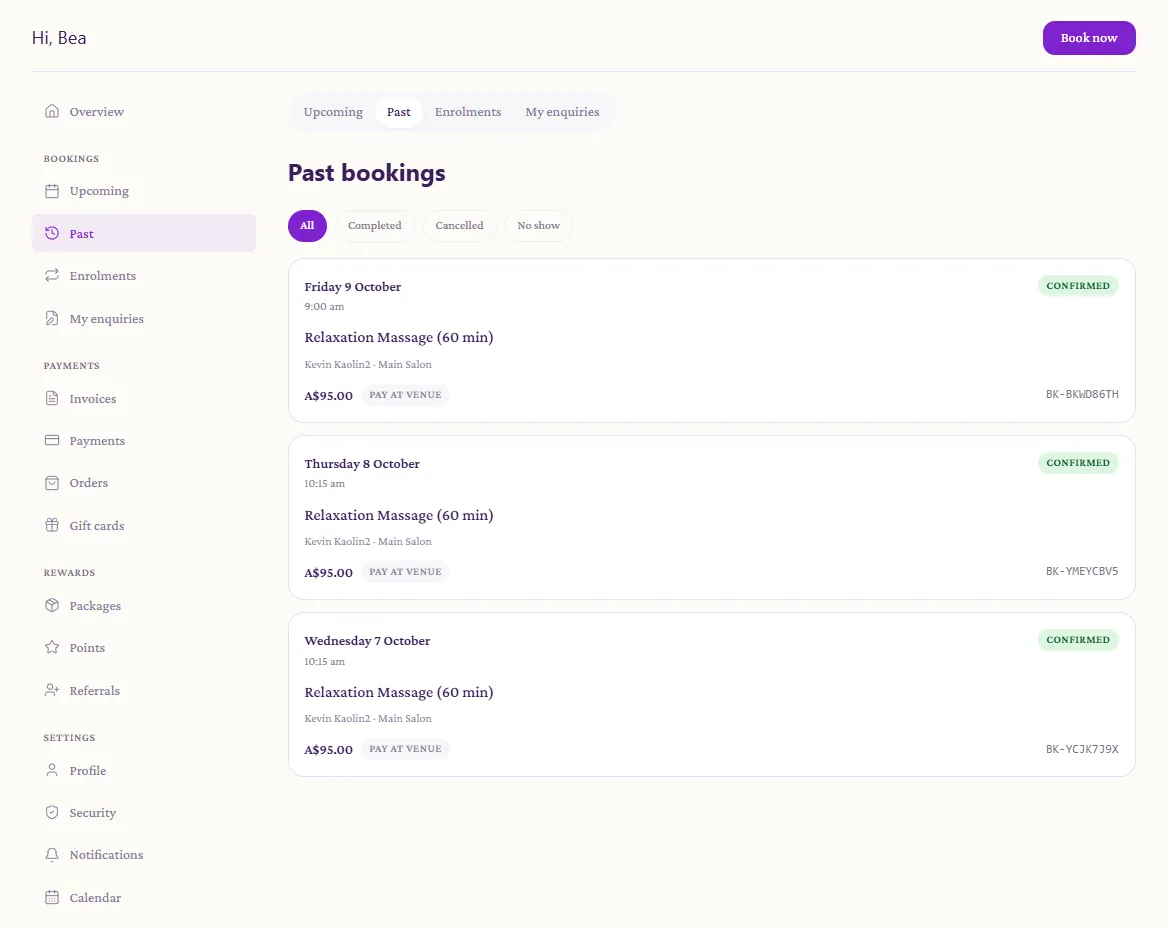Filter bookings by No show
This screenshot has width=1169, height=929.
pyautogui.click(x=538, y=226)
